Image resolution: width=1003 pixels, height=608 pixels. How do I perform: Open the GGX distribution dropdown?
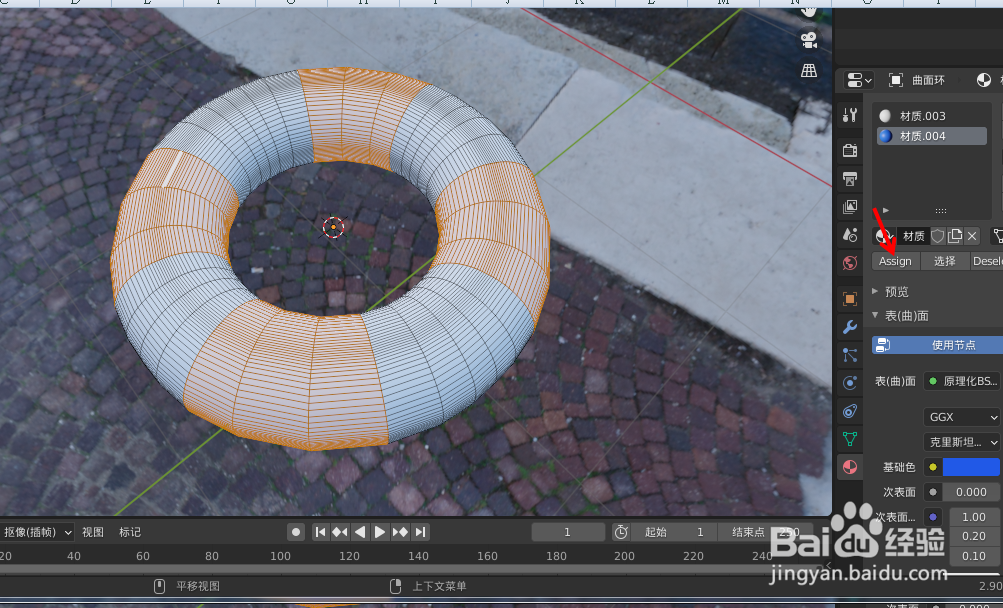tap(960, 417)
